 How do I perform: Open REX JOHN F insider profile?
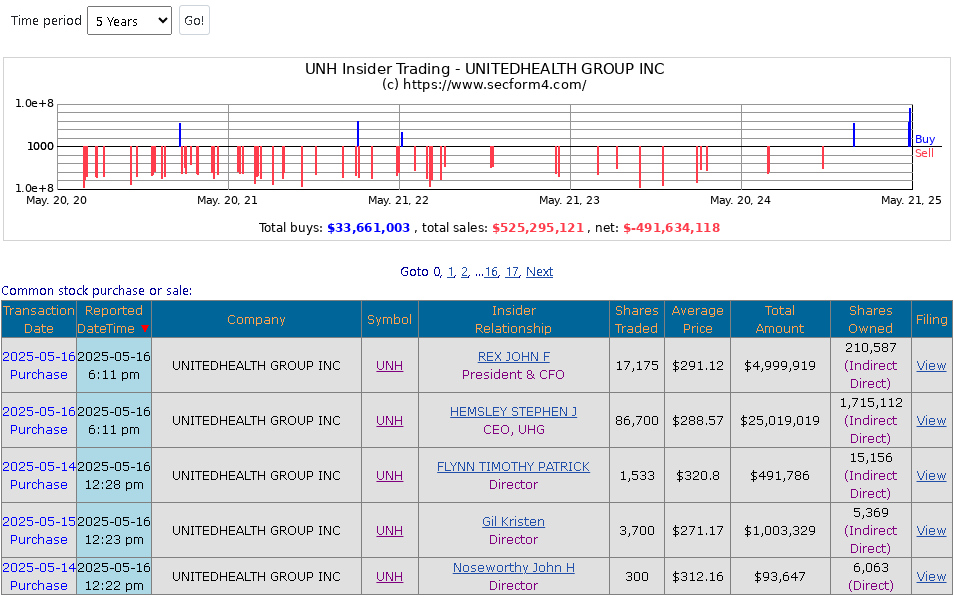(514, 356)
